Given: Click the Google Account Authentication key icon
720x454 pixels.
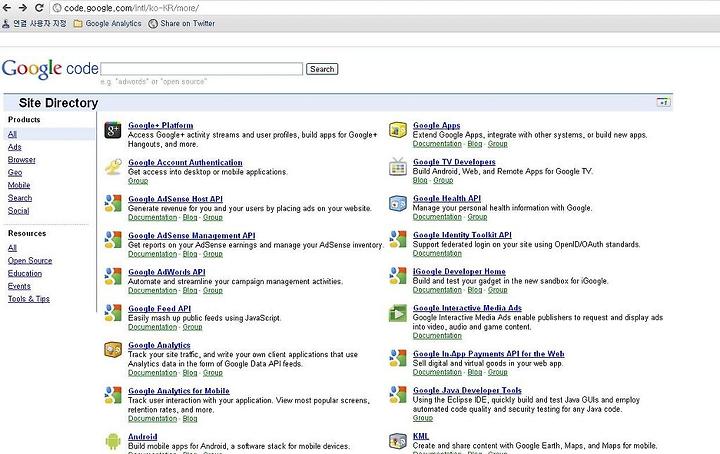Looking at the screenshot, I should point(113,167).
